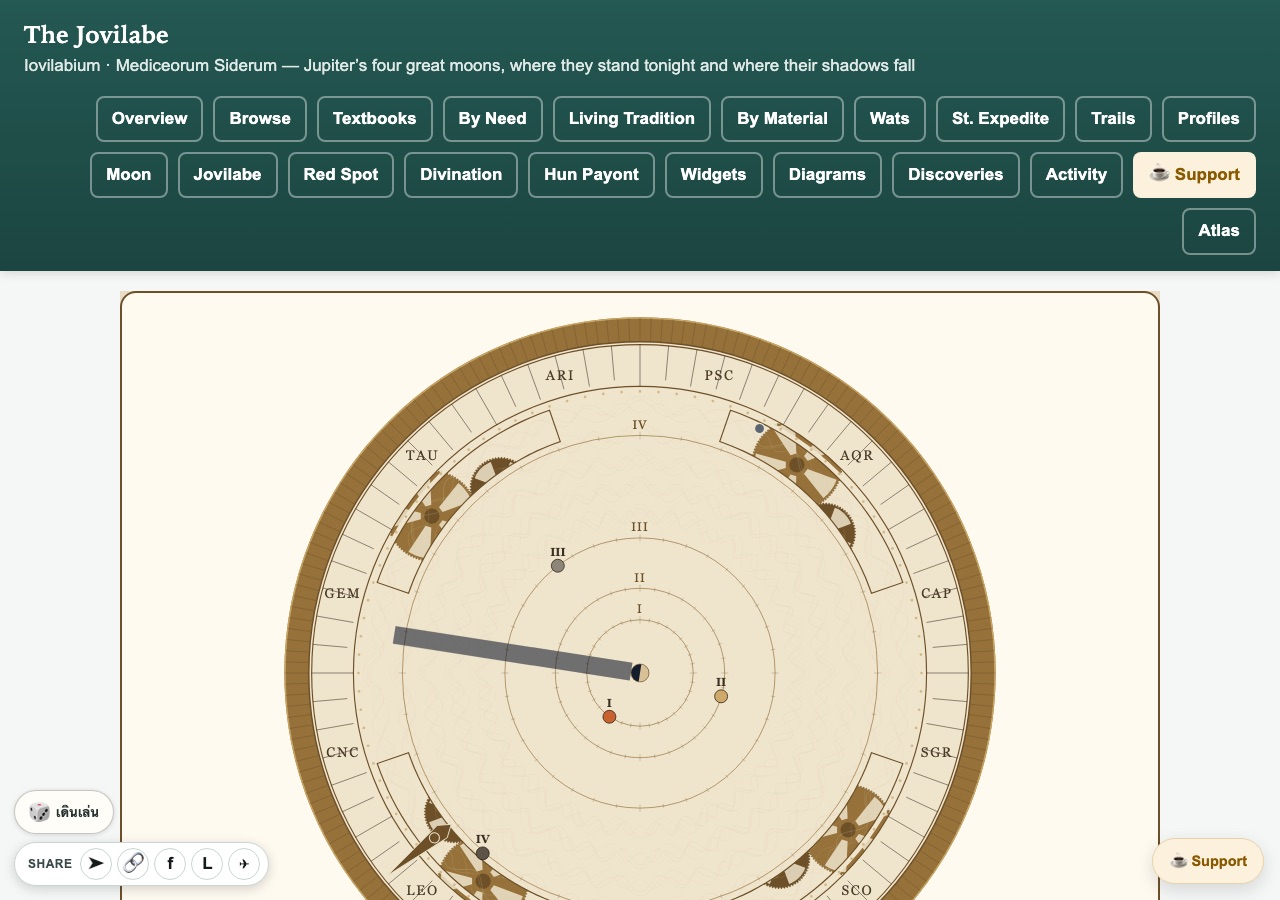Click the dice เดินเล่น random button
This screenshot has height=900, width=1280.
point(64,812)
